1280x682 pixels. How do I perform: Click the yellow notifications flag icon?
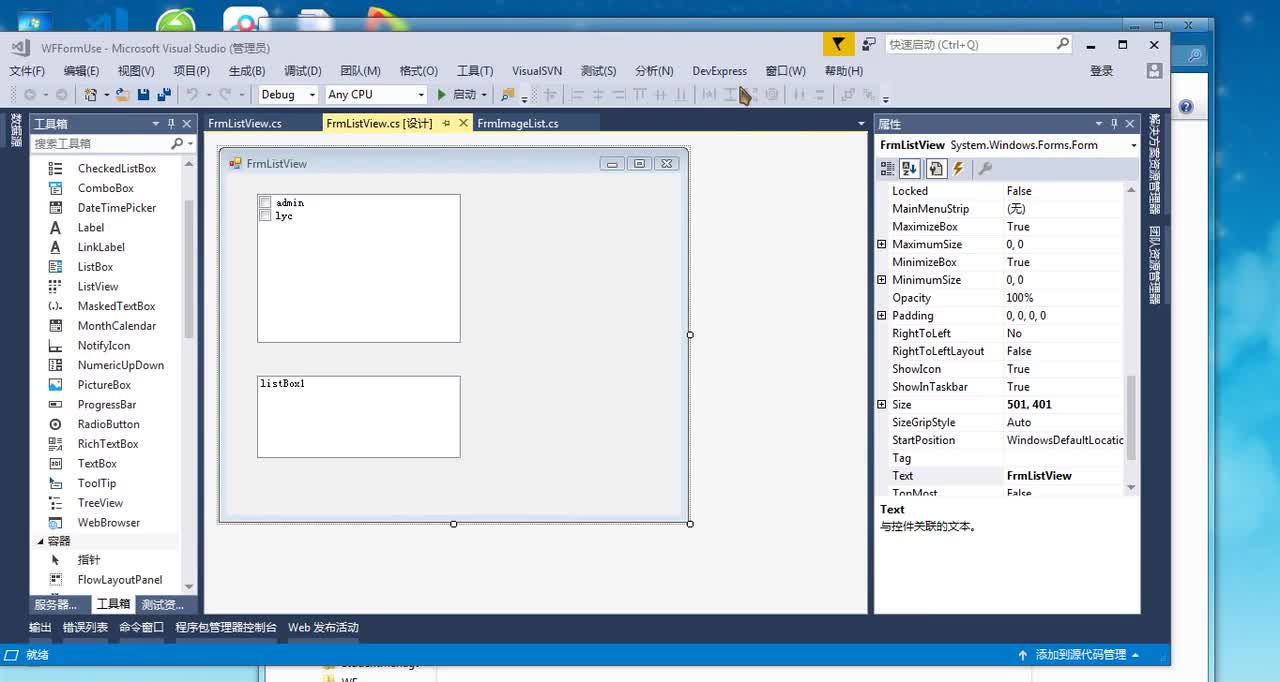[838, 44]
